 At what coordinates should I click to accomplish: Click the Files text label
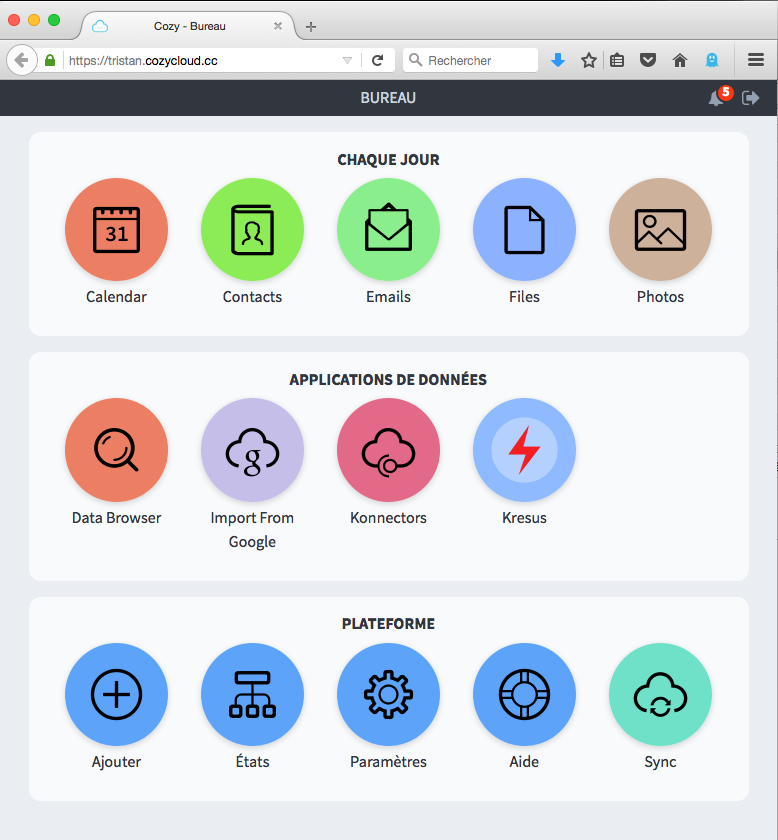525,297
